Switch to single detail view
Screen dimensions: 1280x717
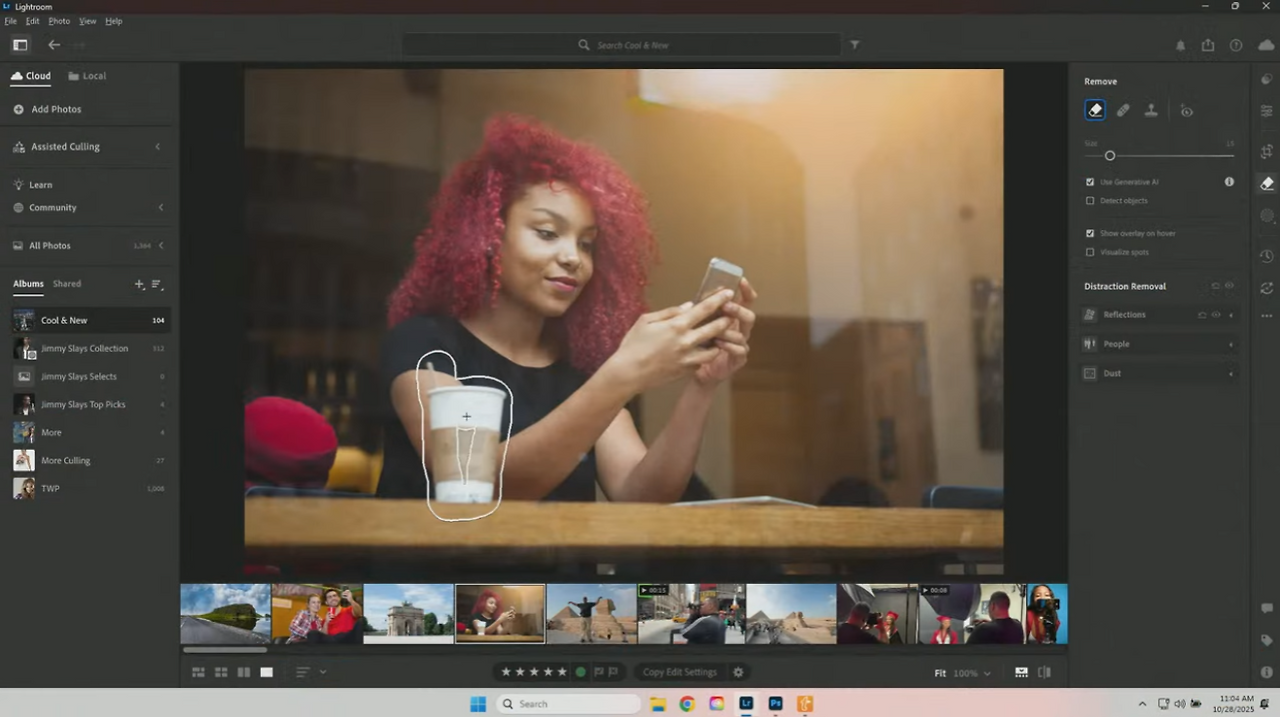click(267, 673)
